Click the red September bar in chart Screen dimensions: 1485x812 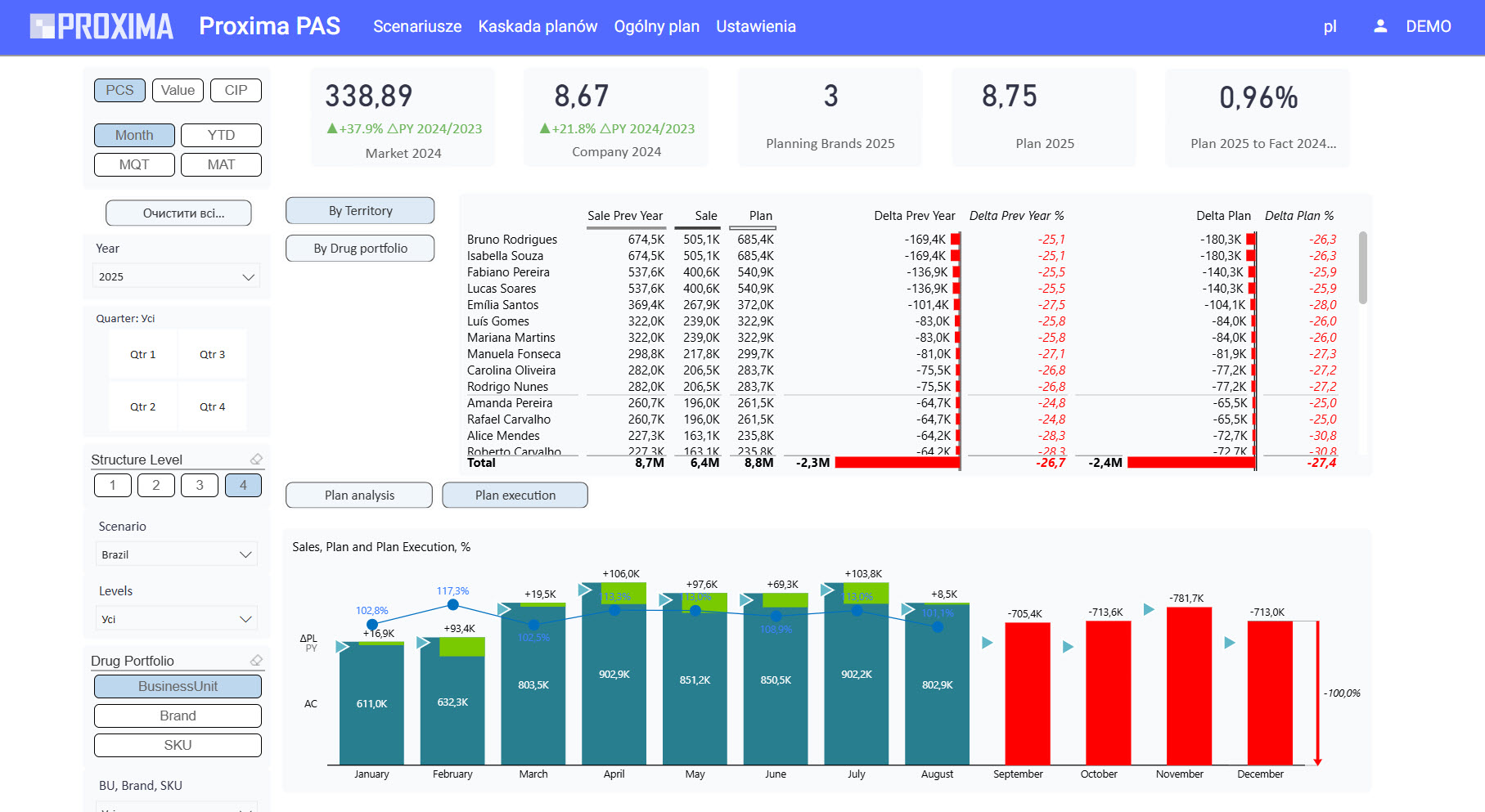tap(1027, 693)
